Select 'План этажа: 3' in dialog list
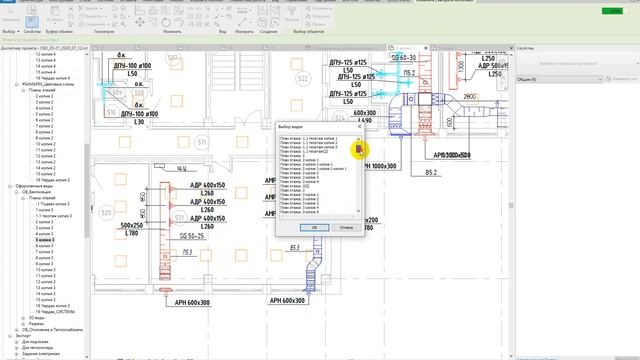 pos(292,191)
